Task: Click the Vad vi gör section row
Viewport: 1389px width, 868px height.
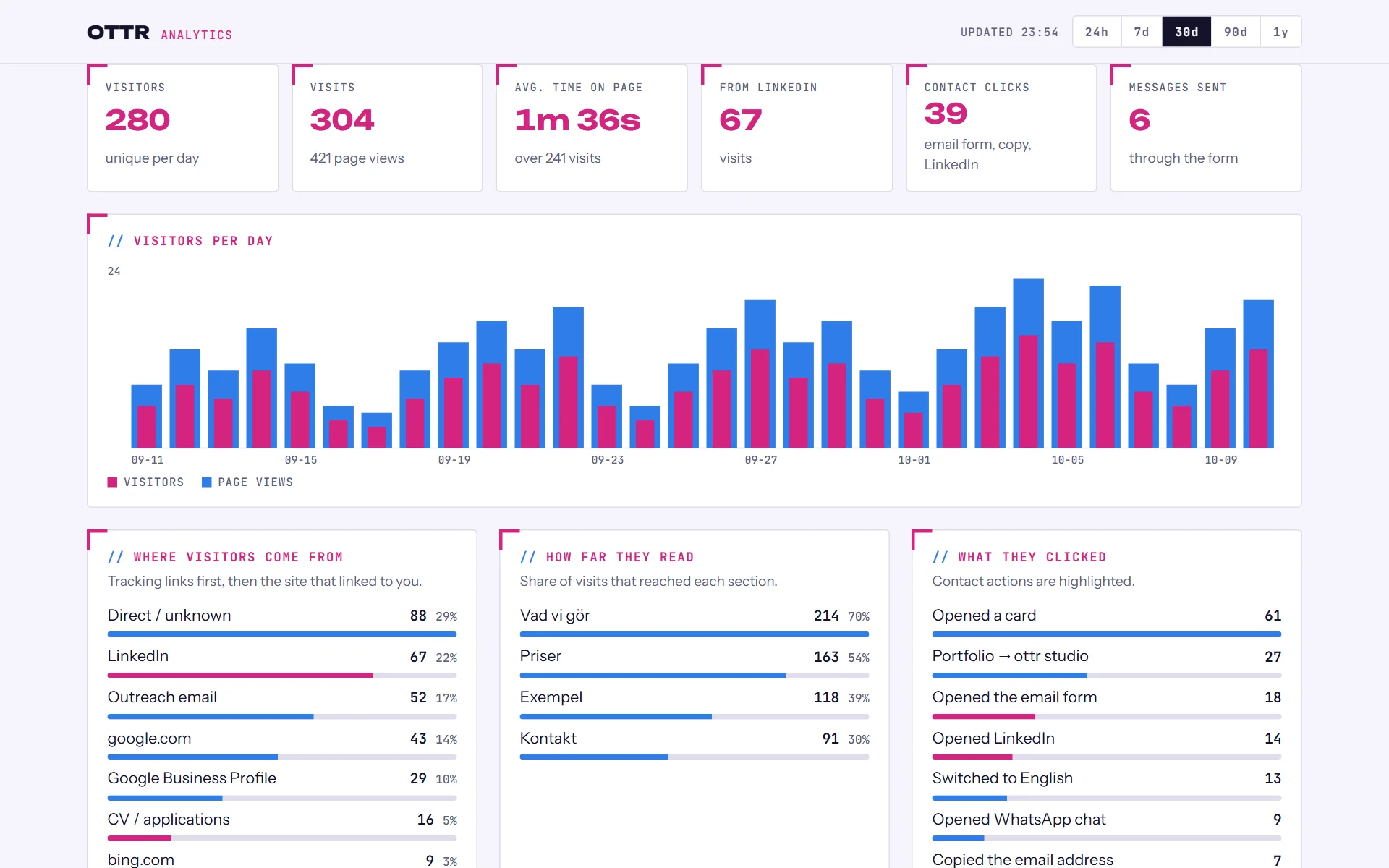Action: (x=694, y=621)
